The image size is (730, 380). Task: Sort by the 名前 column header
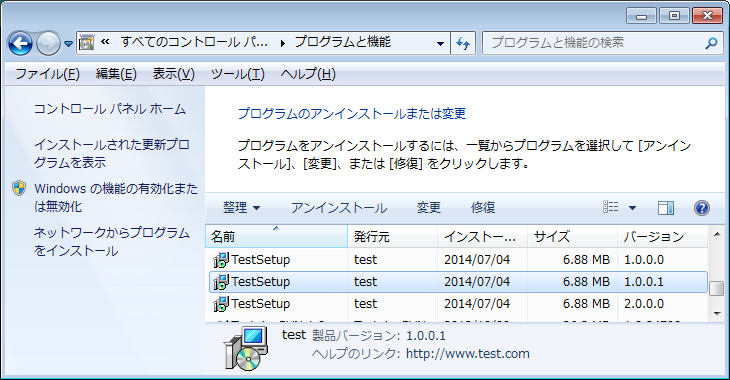coord(277,237)
